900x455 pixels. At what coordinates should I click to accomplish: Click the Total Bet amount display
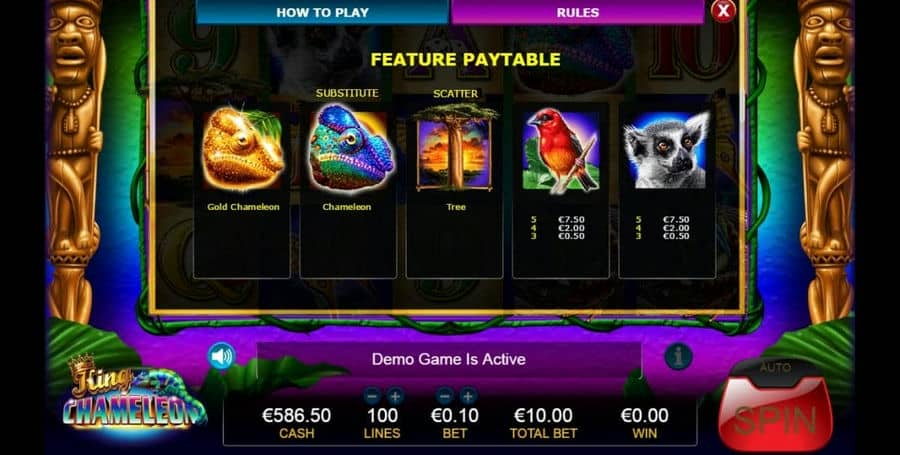543,422
